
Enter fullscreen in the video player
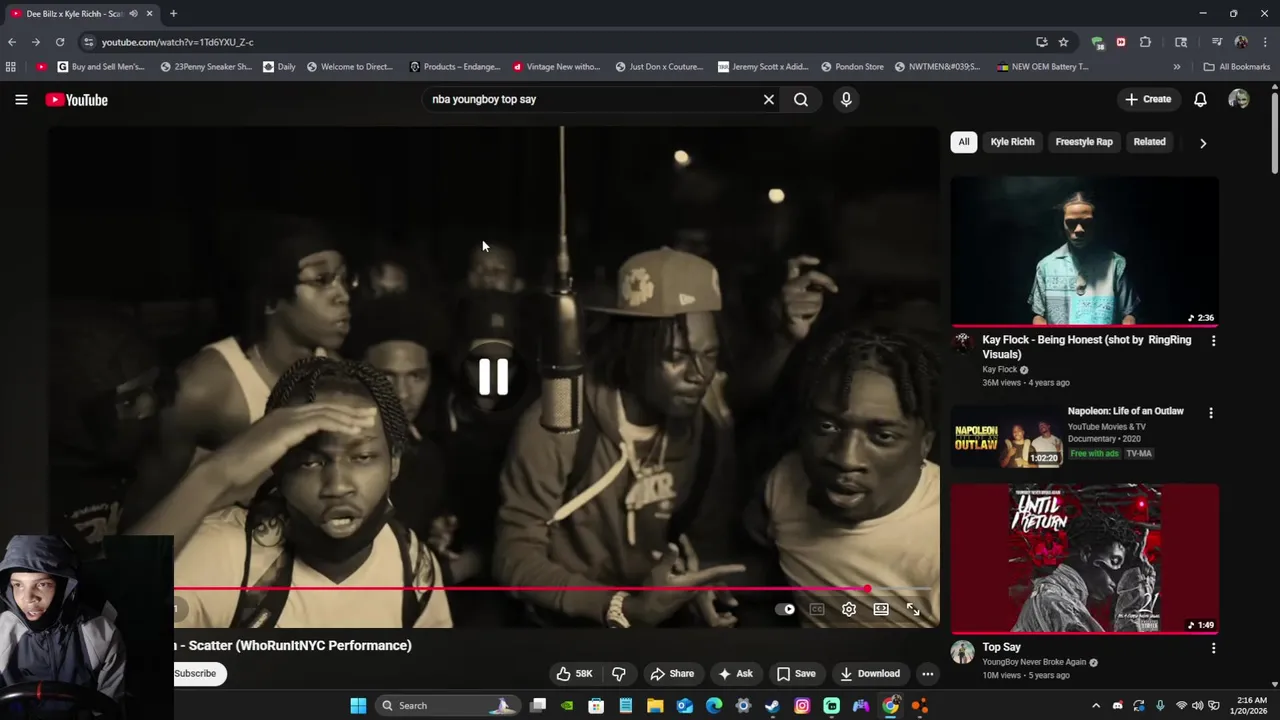coord(913,609)
